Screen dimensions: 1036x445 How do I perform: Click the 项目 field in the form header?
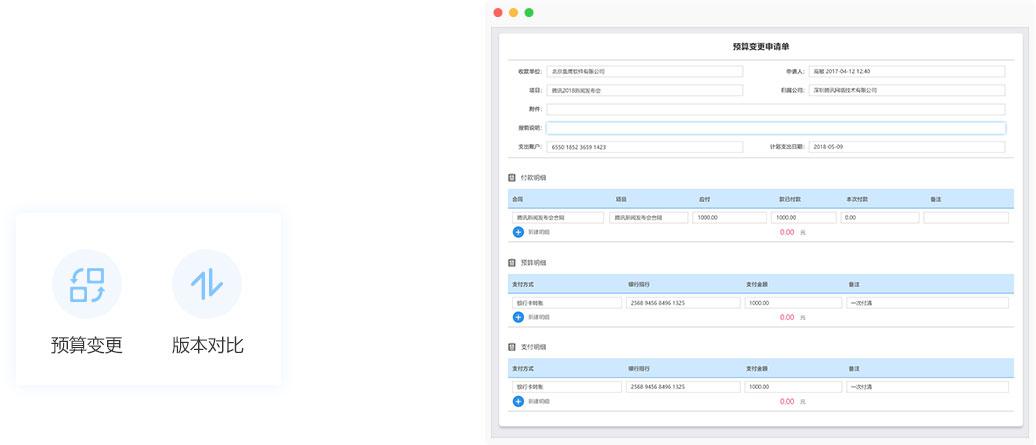click(644, 90)
